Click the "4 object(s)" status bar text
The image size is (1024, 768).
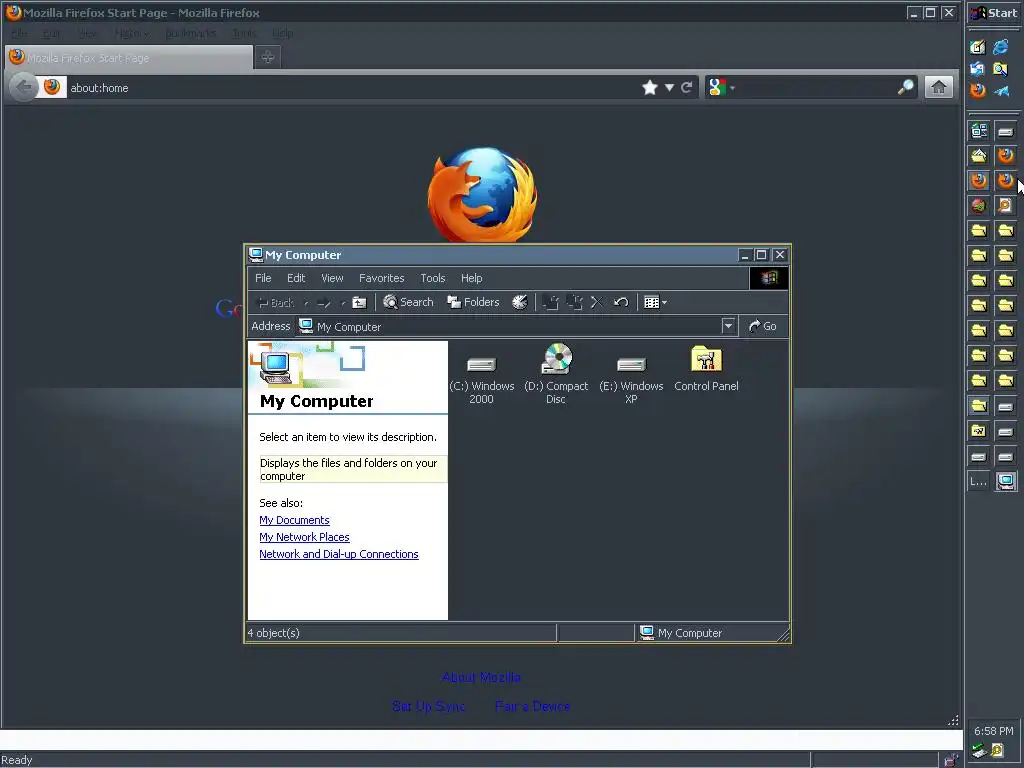point(274,633)
